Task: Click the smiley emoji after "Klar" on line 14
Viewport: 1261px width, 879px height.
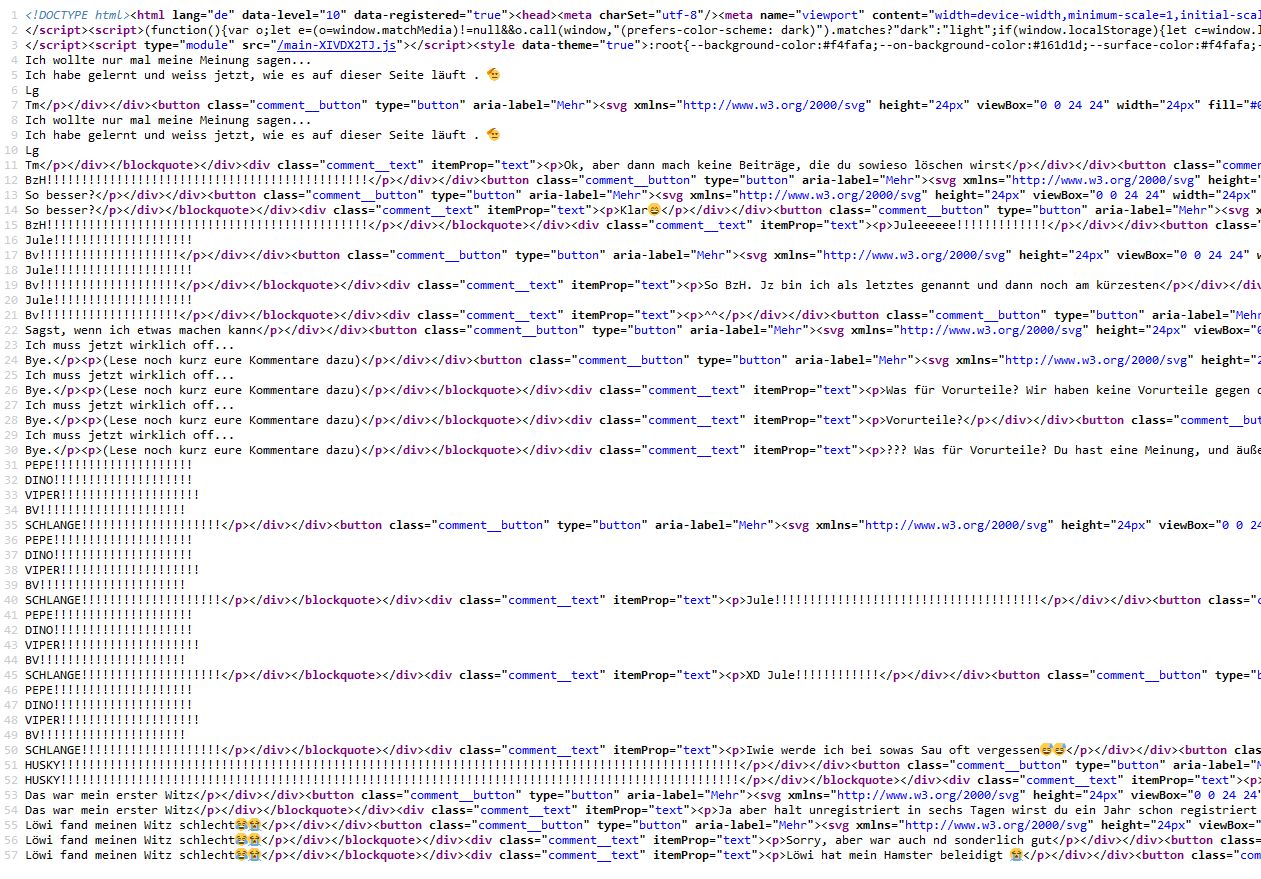Action: pos(654,210)
